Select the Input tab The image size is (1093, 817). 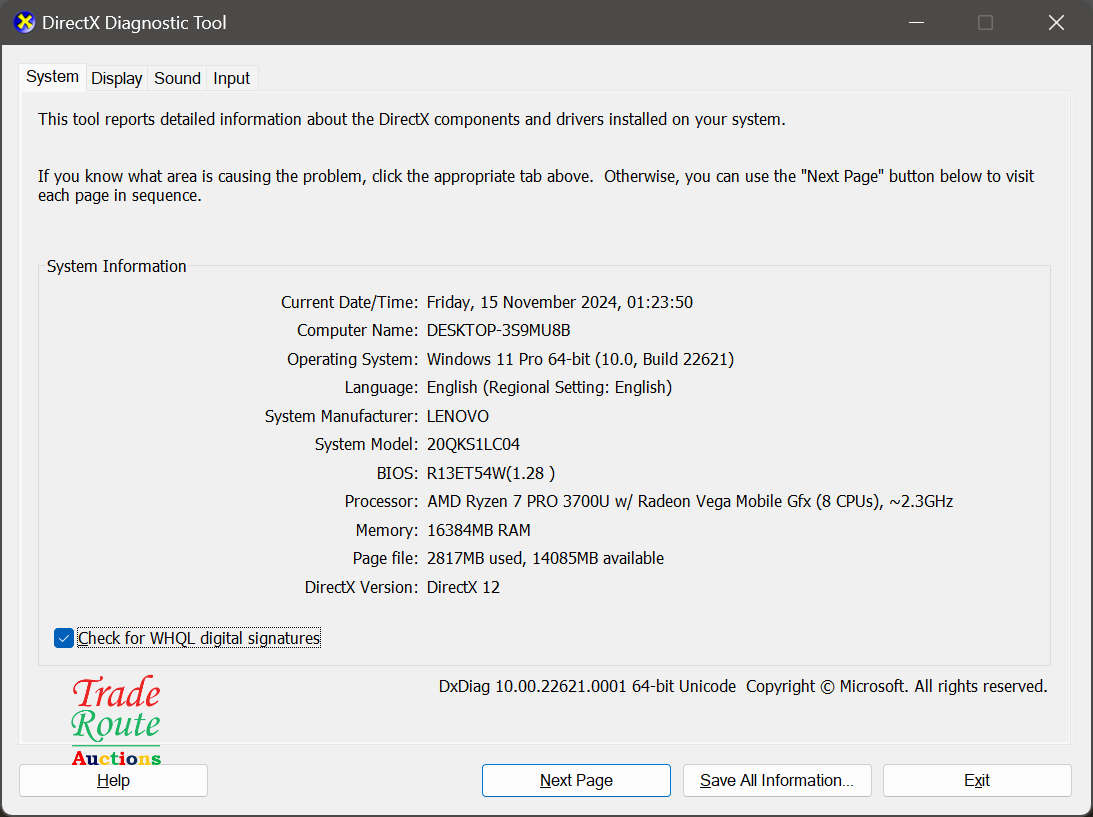230,77
